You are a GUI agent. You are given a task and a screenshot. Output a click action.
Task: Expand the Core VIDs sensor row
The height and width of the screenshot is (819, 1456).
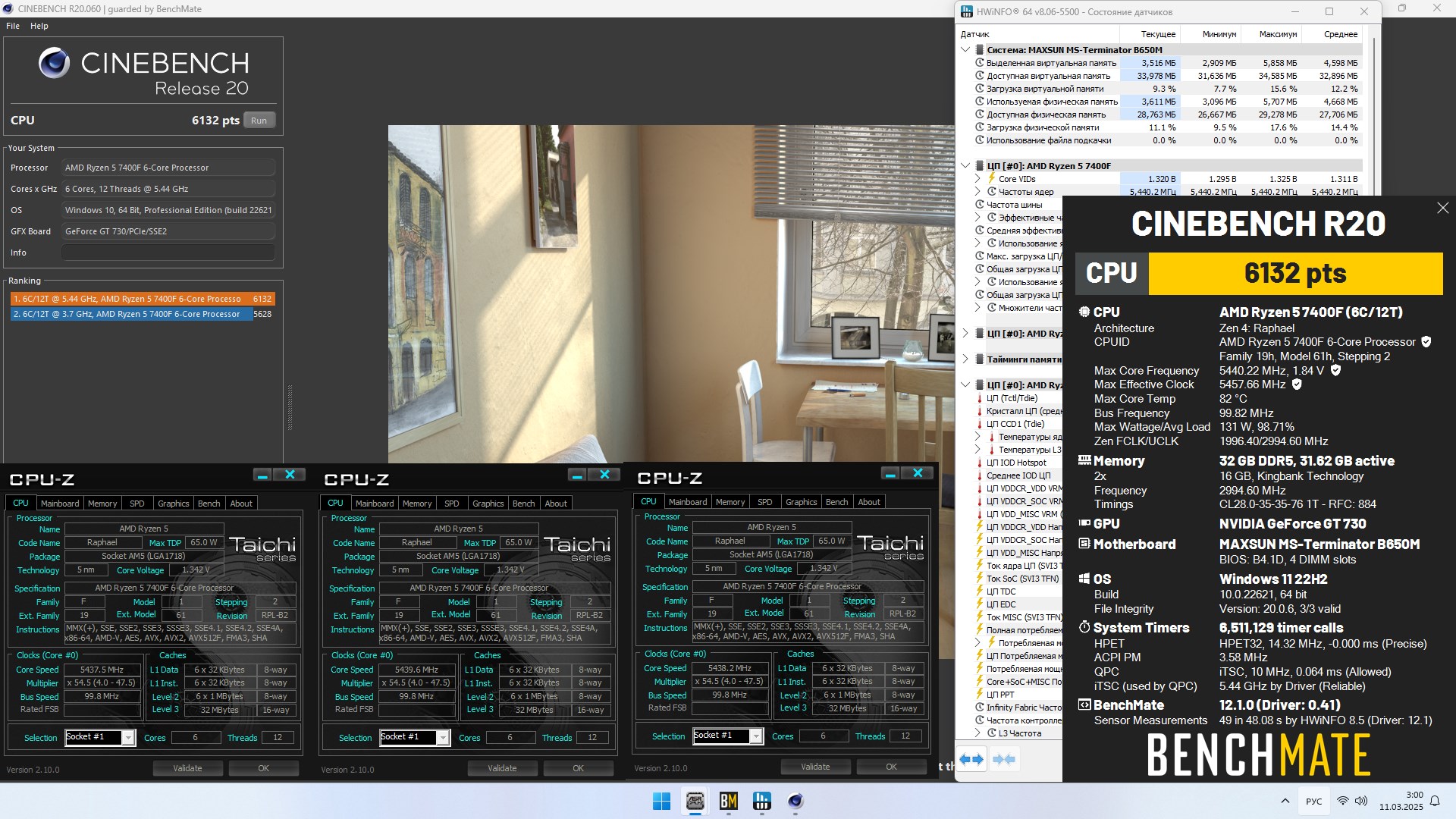(977, 179)
